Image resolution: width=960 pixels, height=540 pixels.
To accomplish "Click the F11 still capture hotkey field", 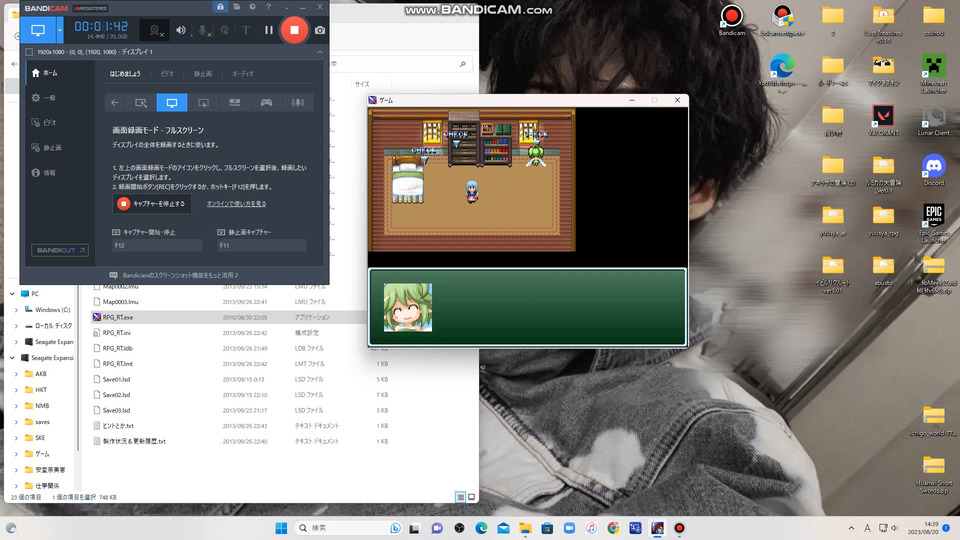I will (261, 246).
